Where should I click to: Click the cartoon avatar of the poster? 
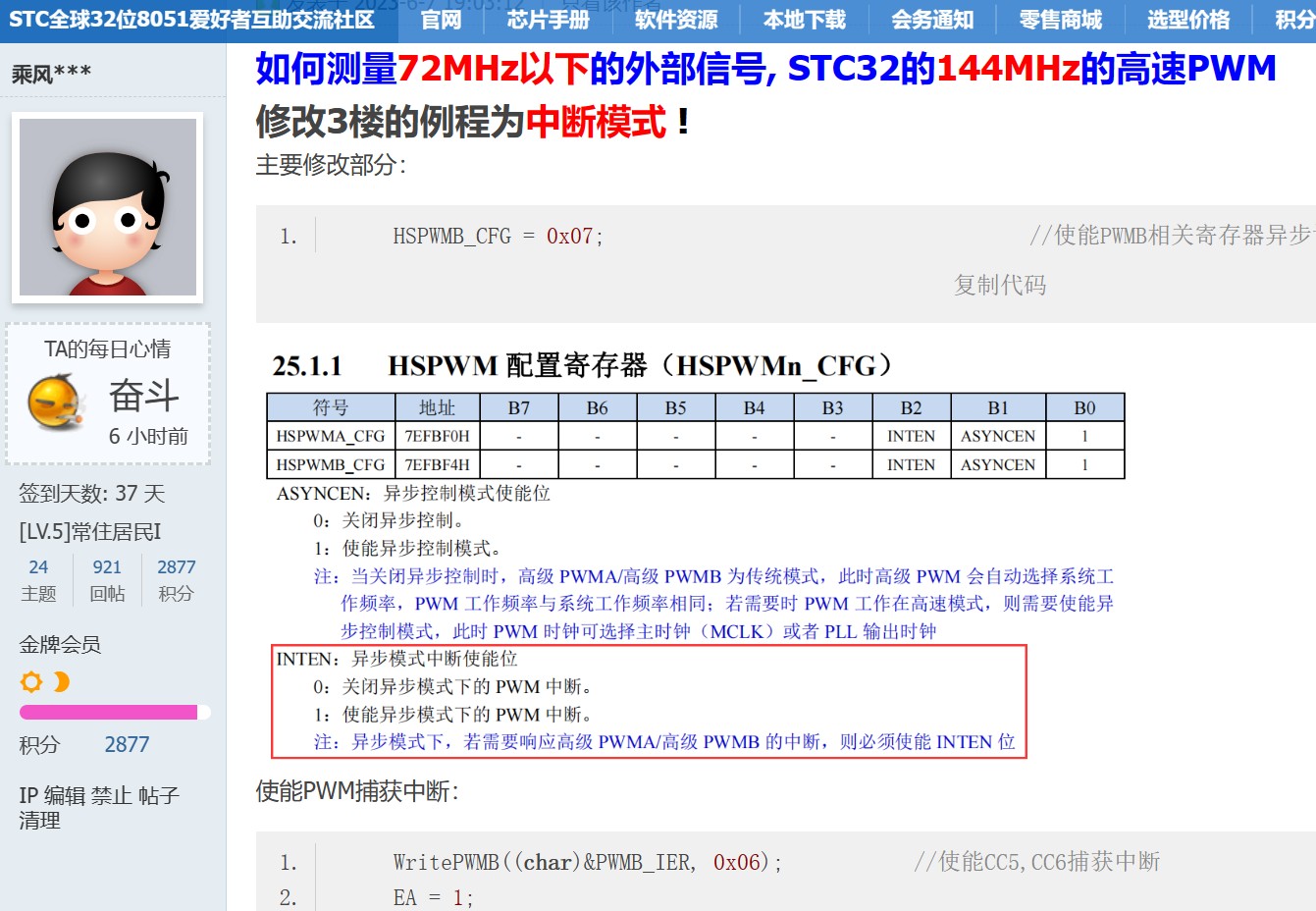[108, 207]
